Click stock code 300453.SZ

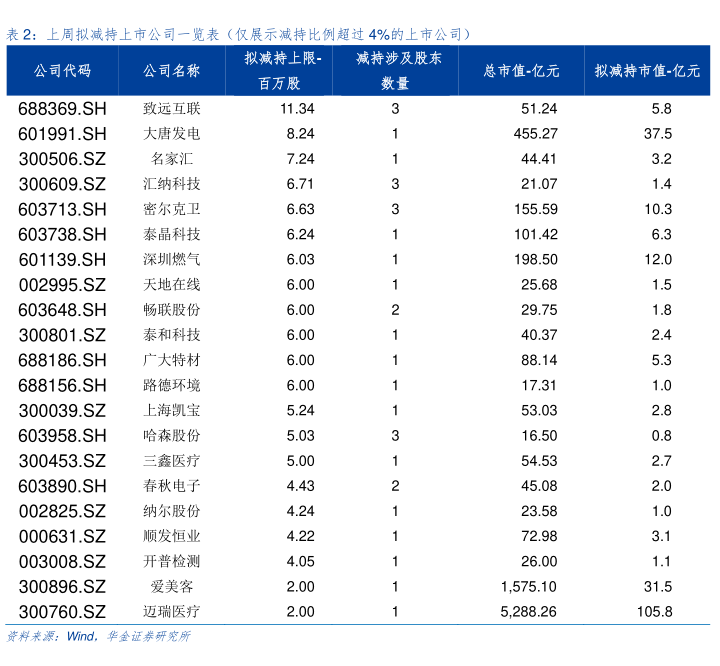[62, 461]
